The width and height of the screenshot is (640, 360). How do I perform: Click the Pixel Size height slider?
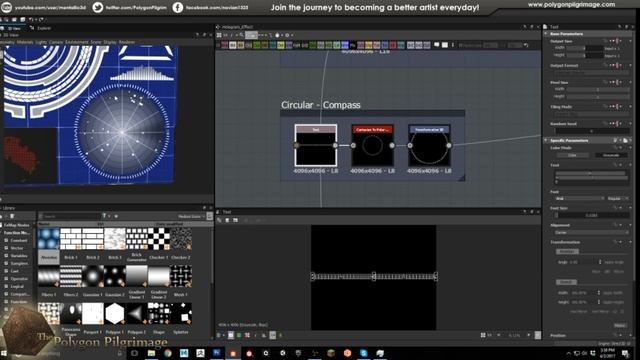598,97
